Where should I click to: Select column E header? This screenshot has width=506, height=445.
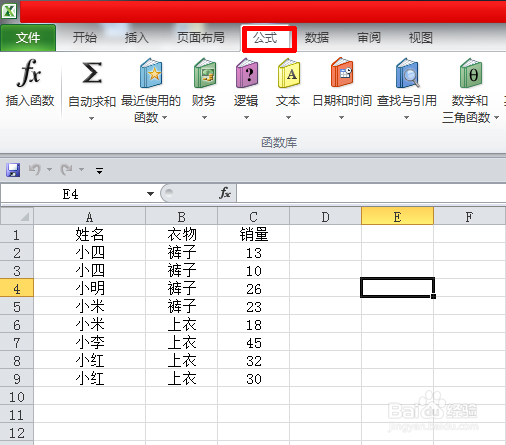(x=397, y=217)
